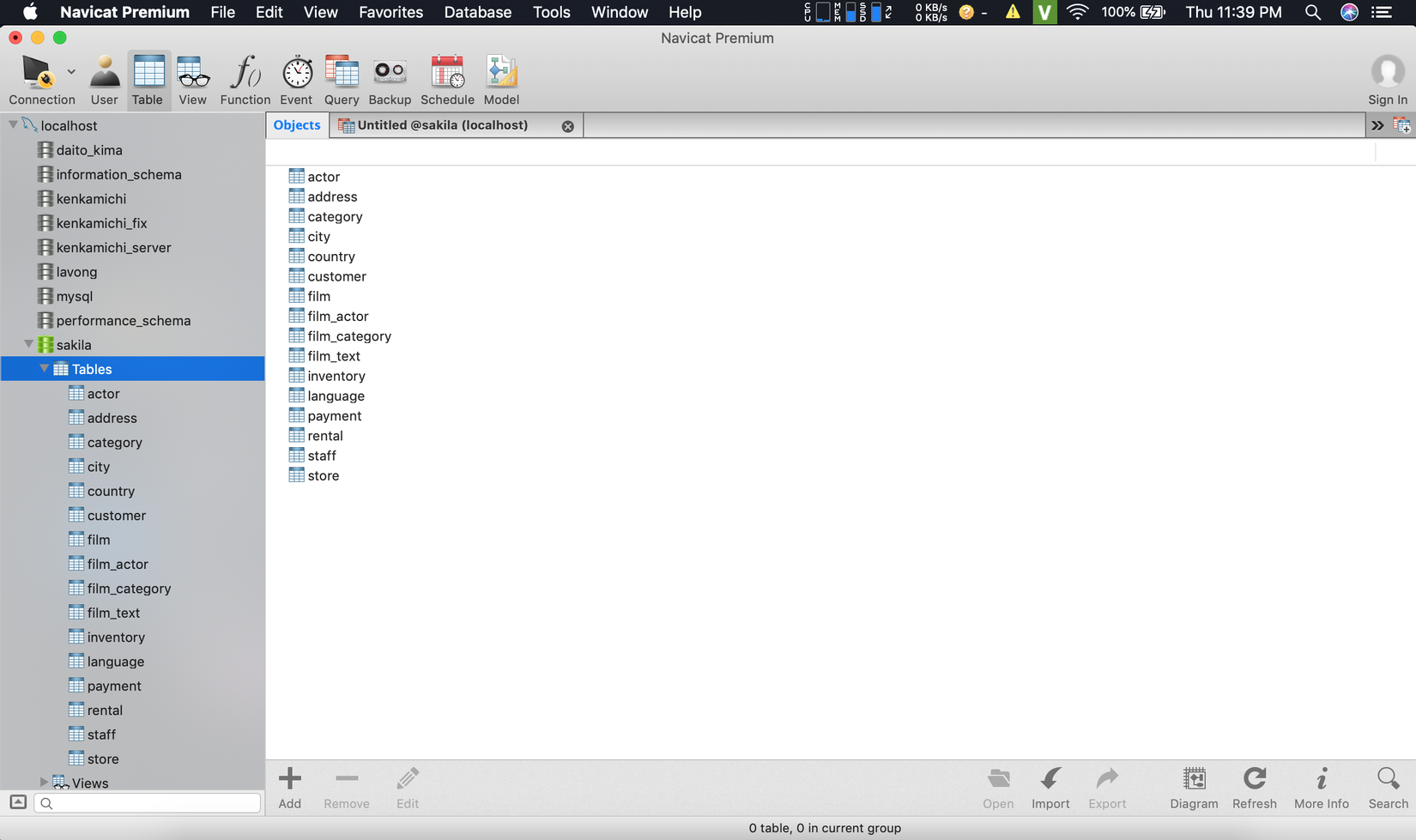Show More Info panel

[1322, 788]
